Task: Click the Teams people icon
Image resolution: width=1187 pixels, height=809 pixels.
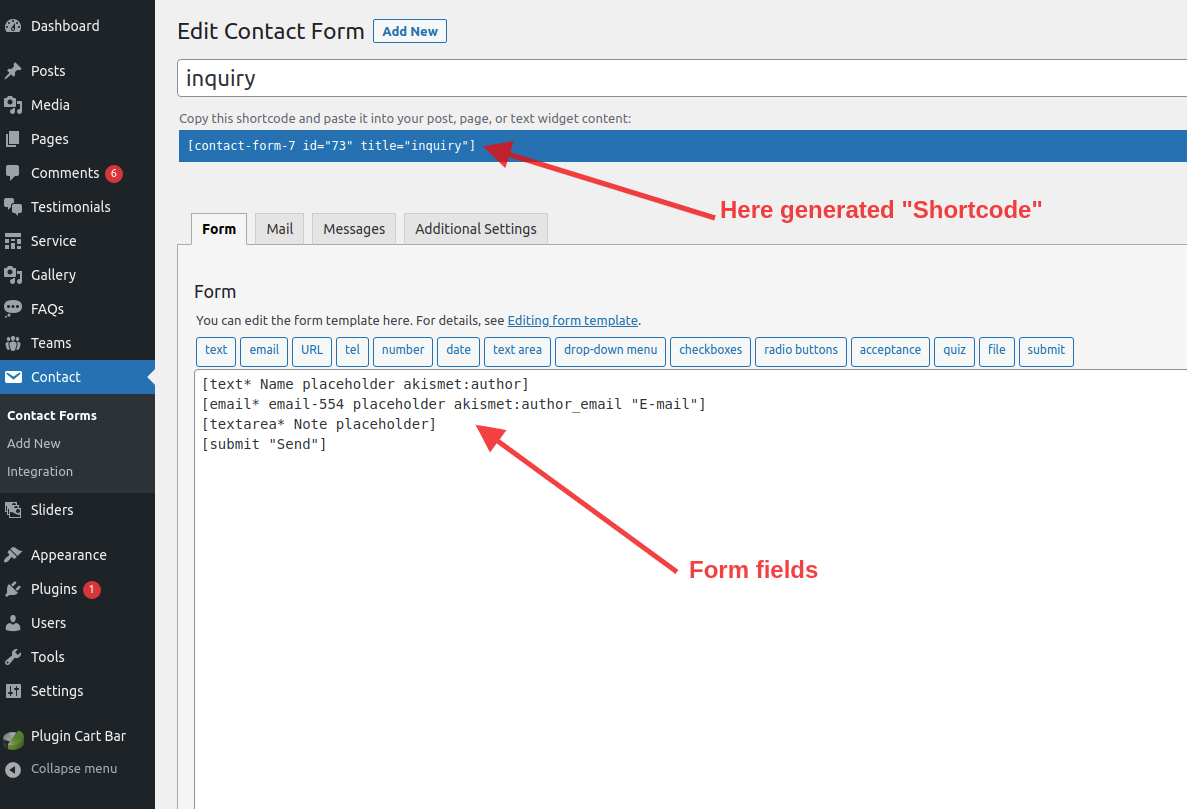Action: pyautogui.click(x=13, y=343)
